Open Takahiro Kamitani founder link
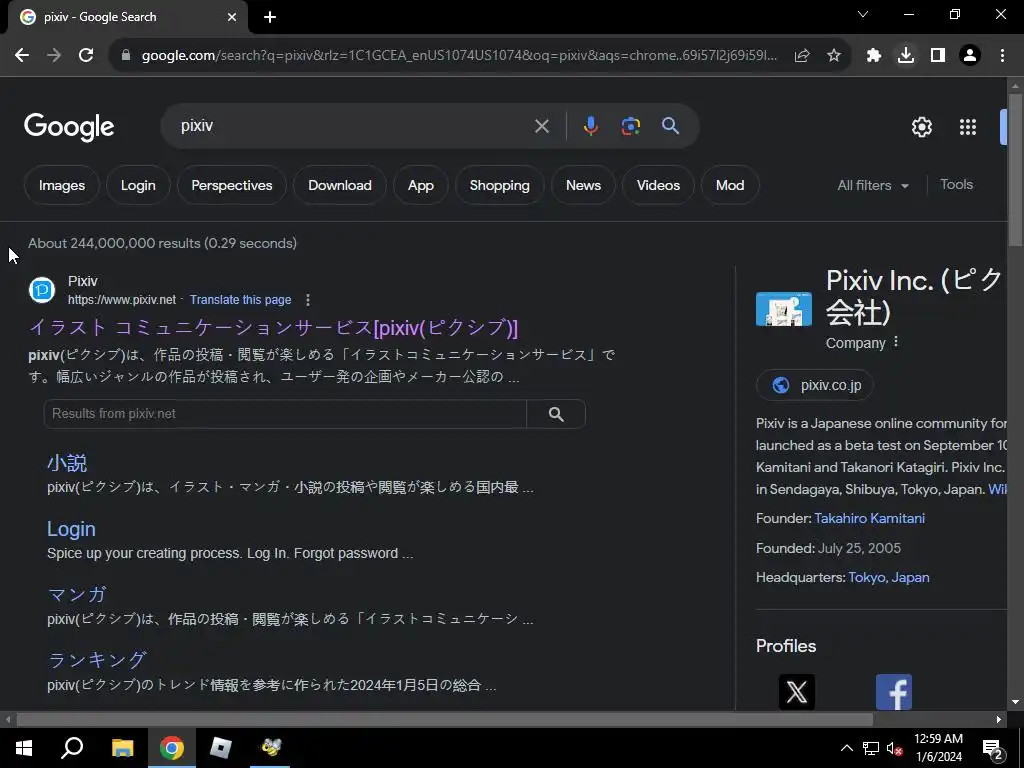This screenshot has height=768, width=1024. tap(869, 519)
